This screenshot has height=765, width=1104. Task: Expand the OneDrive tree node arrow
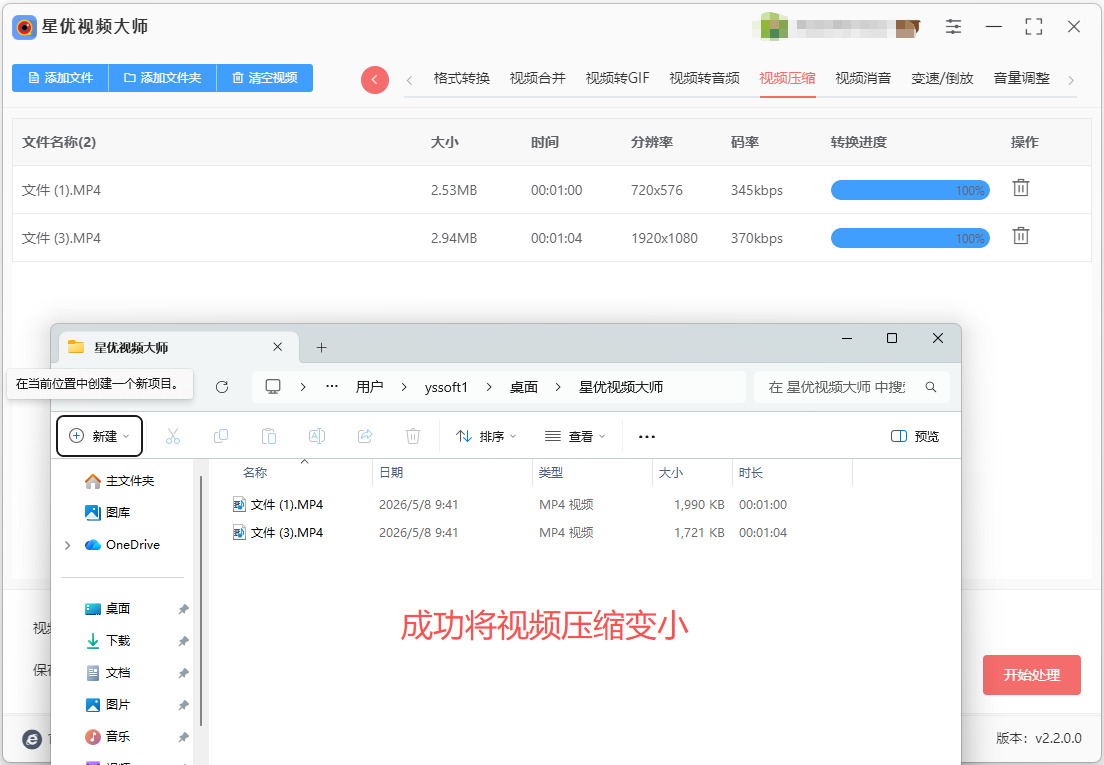tap(68, 545)
